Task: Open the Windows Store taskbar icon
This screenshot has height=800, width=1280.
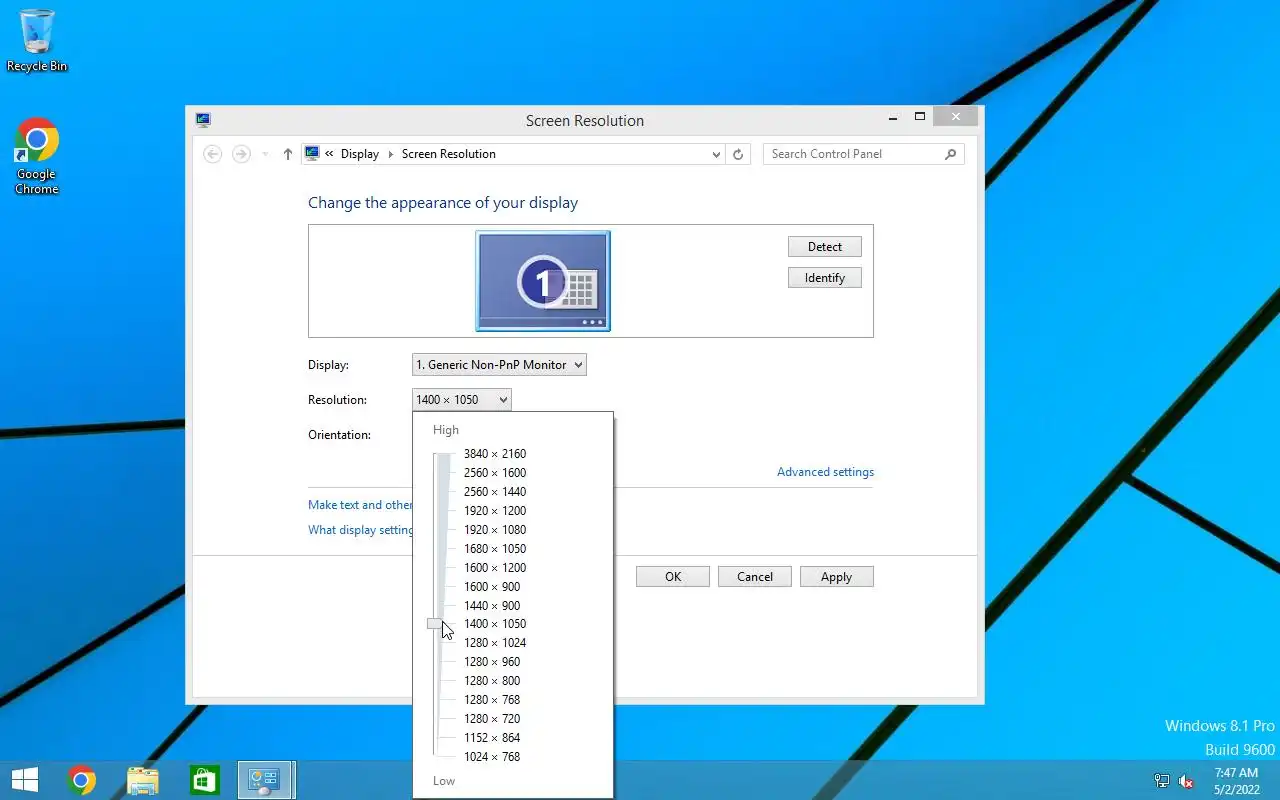Action: click(x=204, y=780)
